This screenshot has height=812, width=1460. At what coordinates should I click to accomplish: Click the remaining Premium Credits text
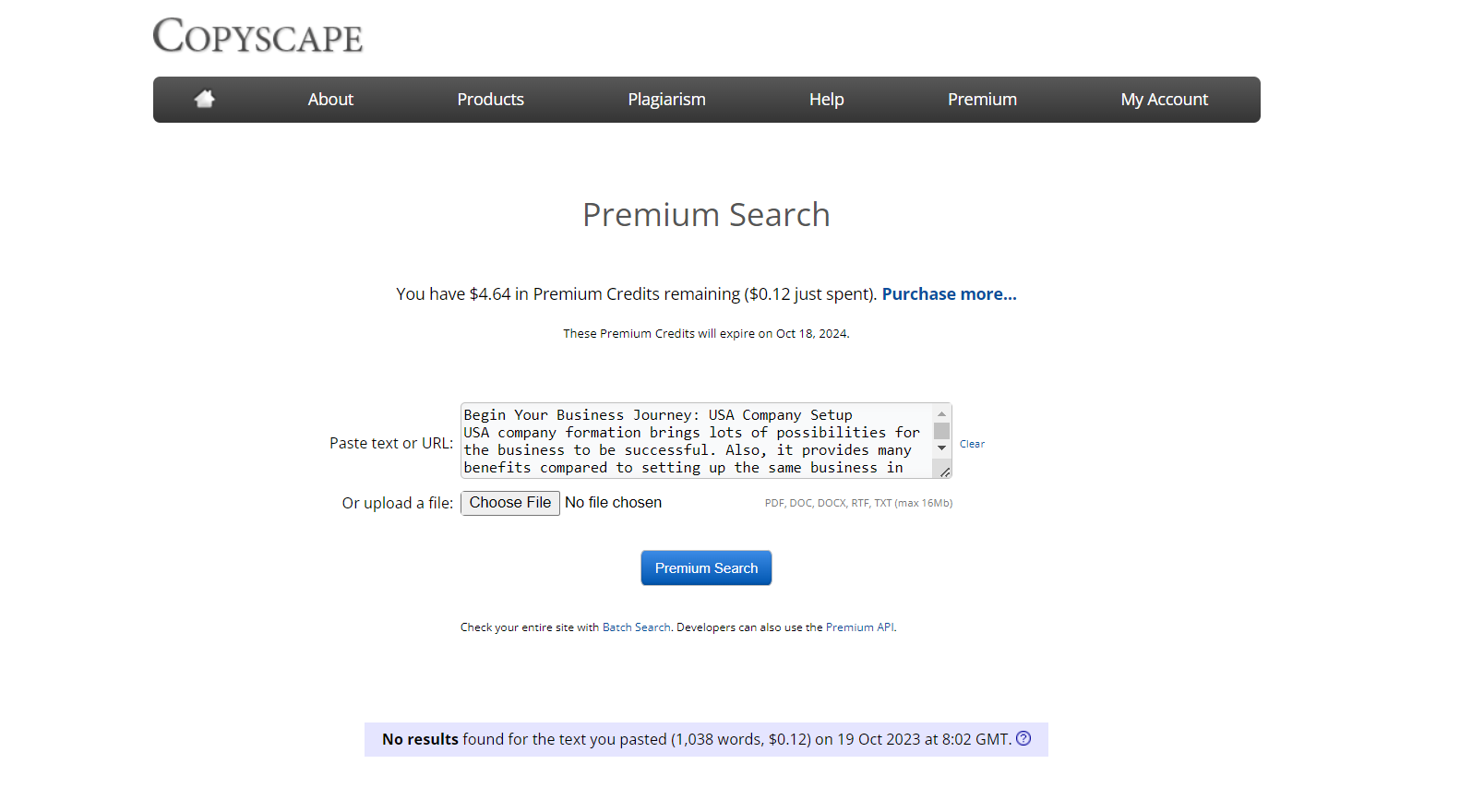pos(637,293)
